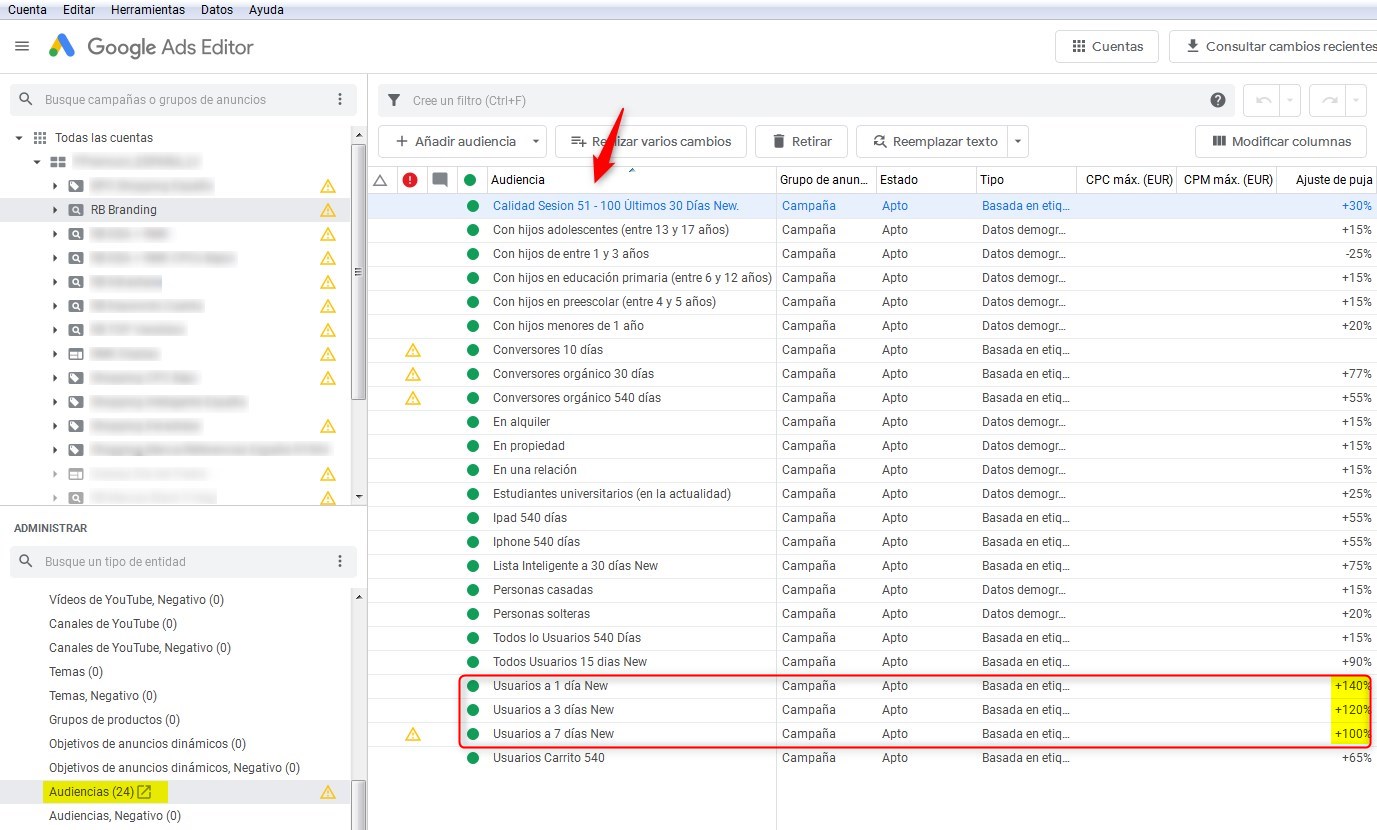Open the Reemplazar texto dropdown arrow
This screenshot has width=1377, height=830.
point(1018,142)
